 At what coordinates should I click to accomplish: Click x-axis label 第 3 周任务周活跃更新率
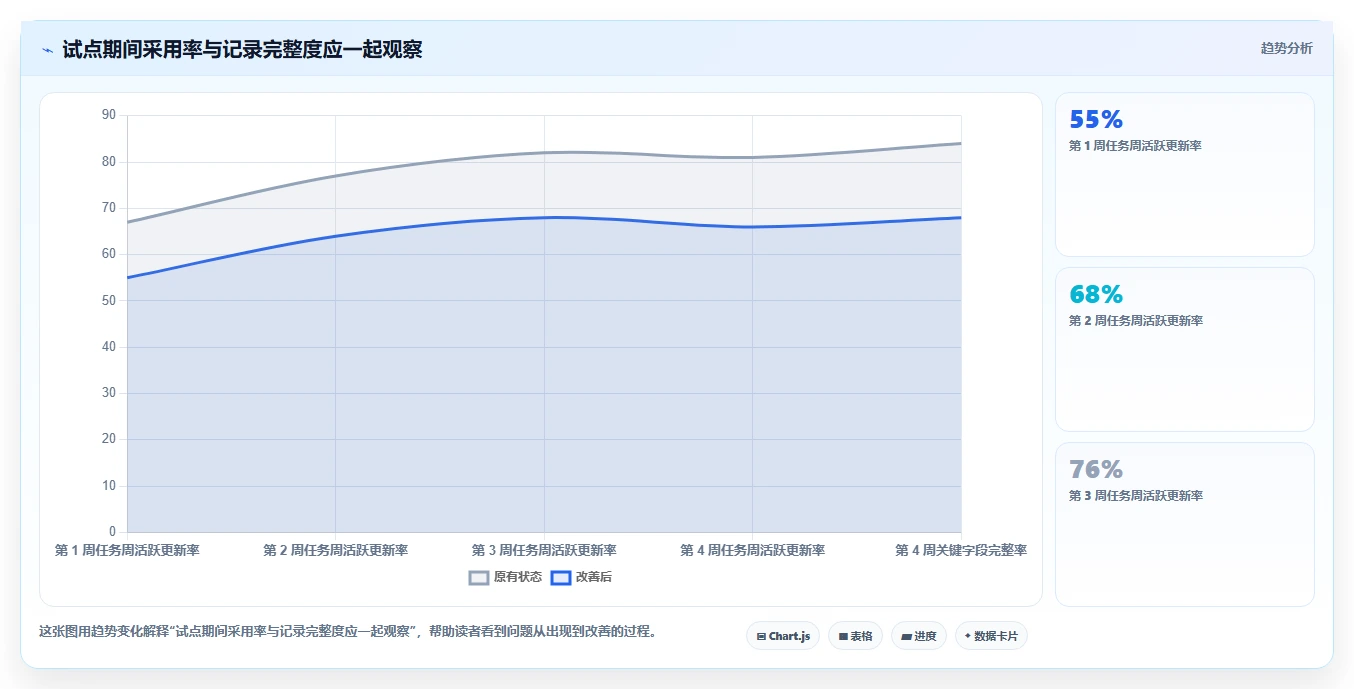(544, 550)
